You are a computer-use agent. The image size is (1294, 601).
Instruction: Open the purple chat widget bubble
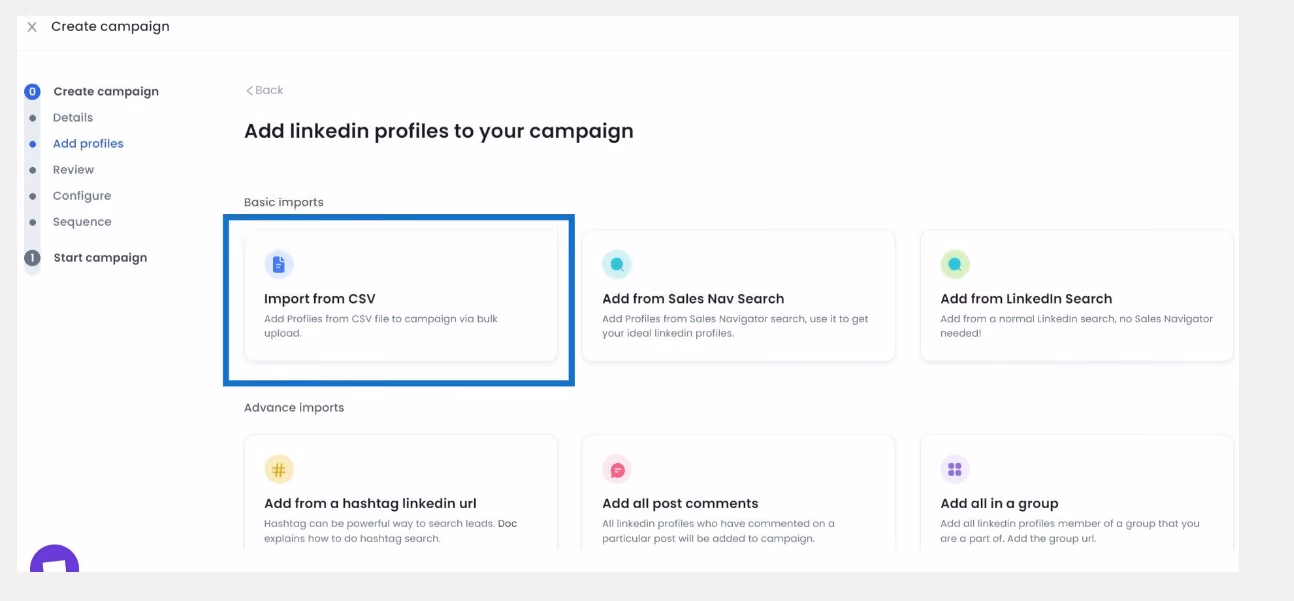point(54,560)
